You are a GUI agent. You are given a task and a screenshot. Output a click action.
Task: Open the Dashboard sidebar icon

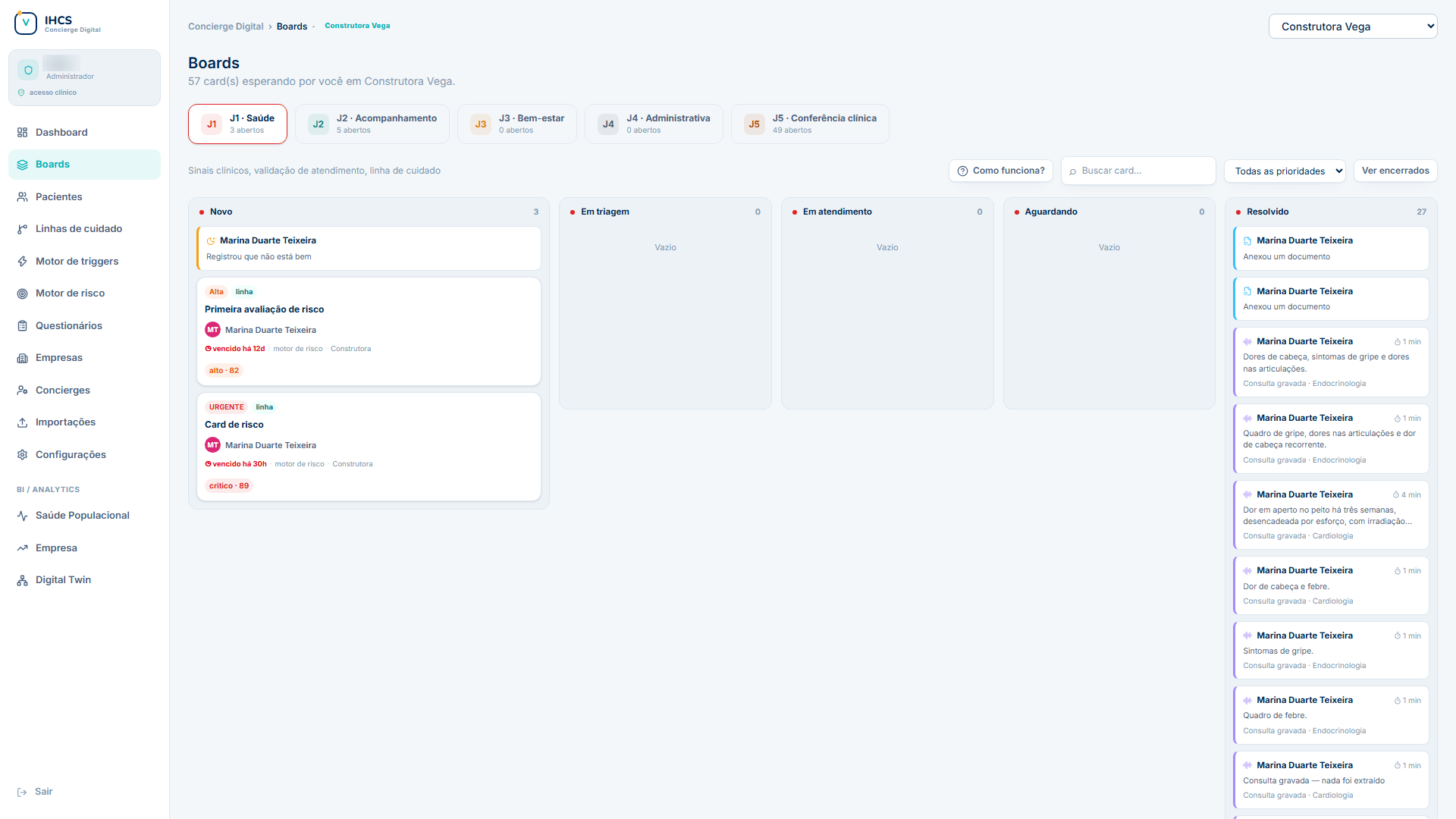pyautogui.click(x=22, y=133)
